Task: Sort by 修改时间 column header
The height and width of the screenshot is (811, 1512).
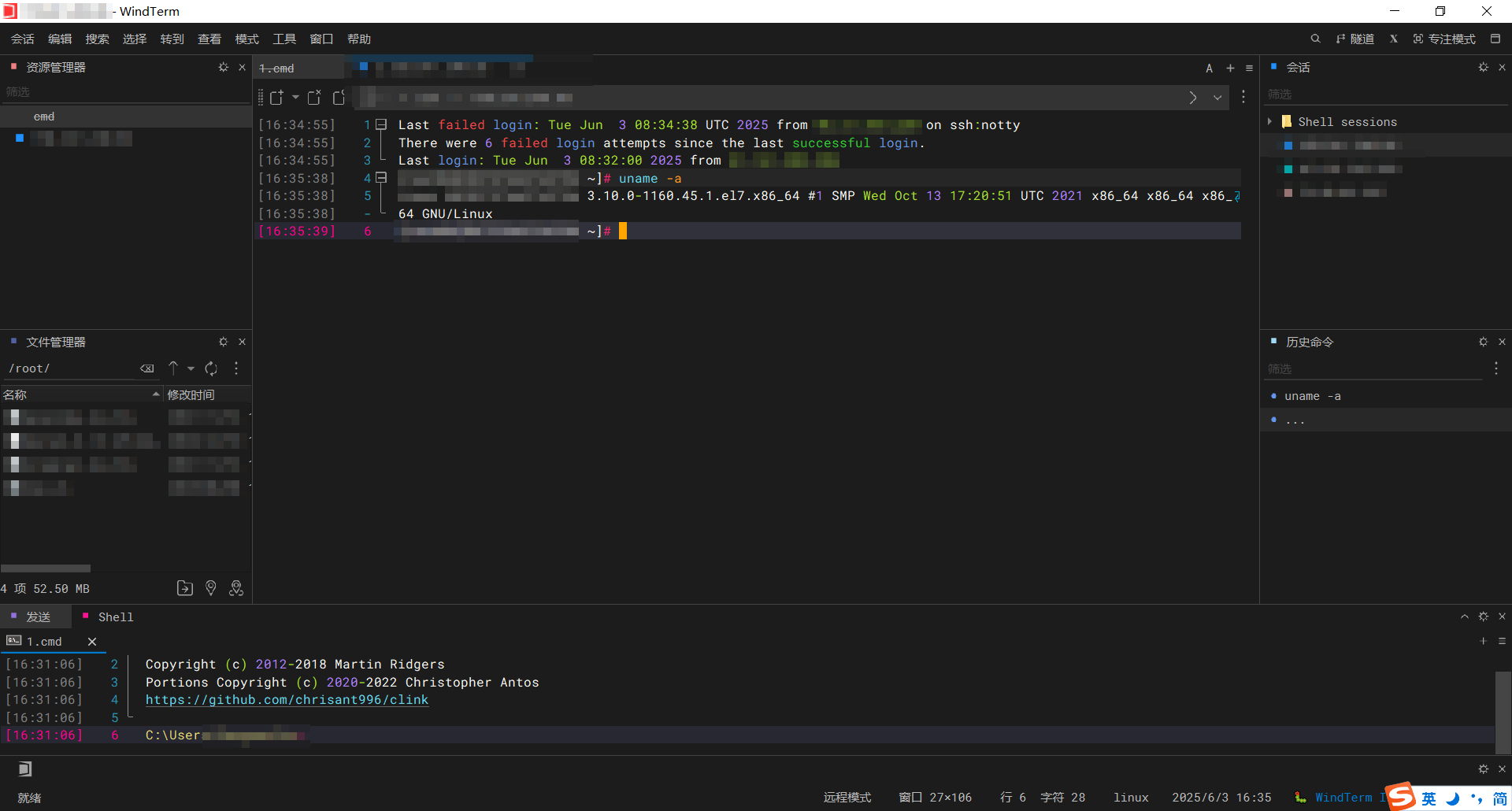Action: point(208,394)
